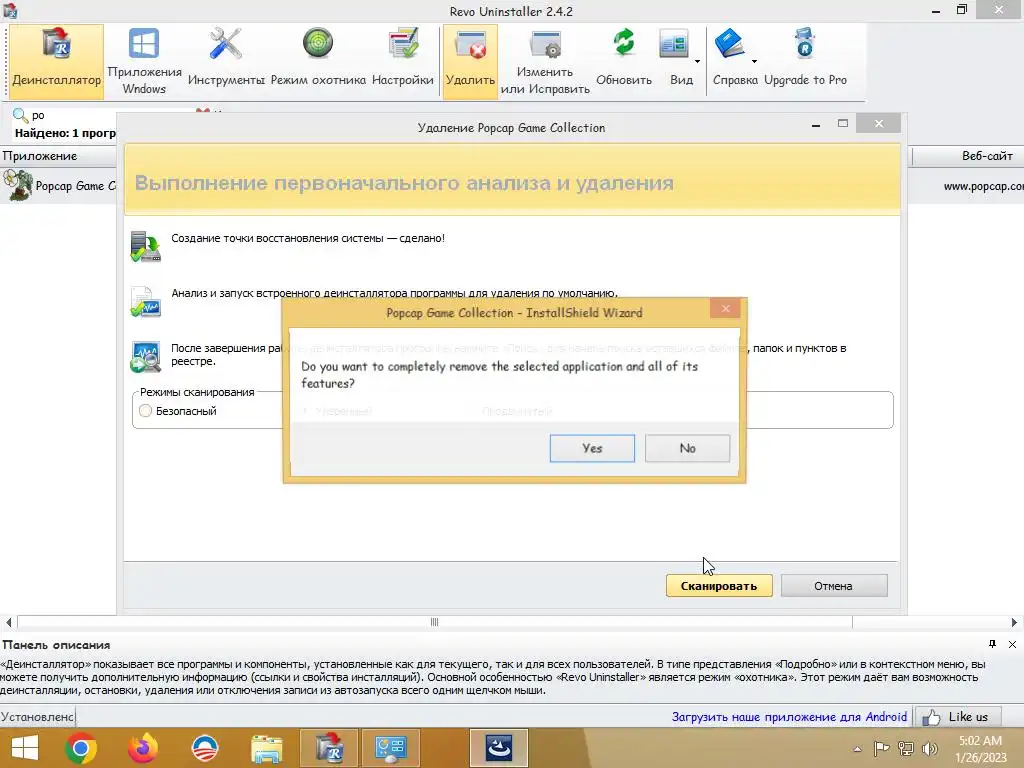Launch Google Chrome from taskbar
Viewport: 1024px width, 768px height.
coord(81,748)
